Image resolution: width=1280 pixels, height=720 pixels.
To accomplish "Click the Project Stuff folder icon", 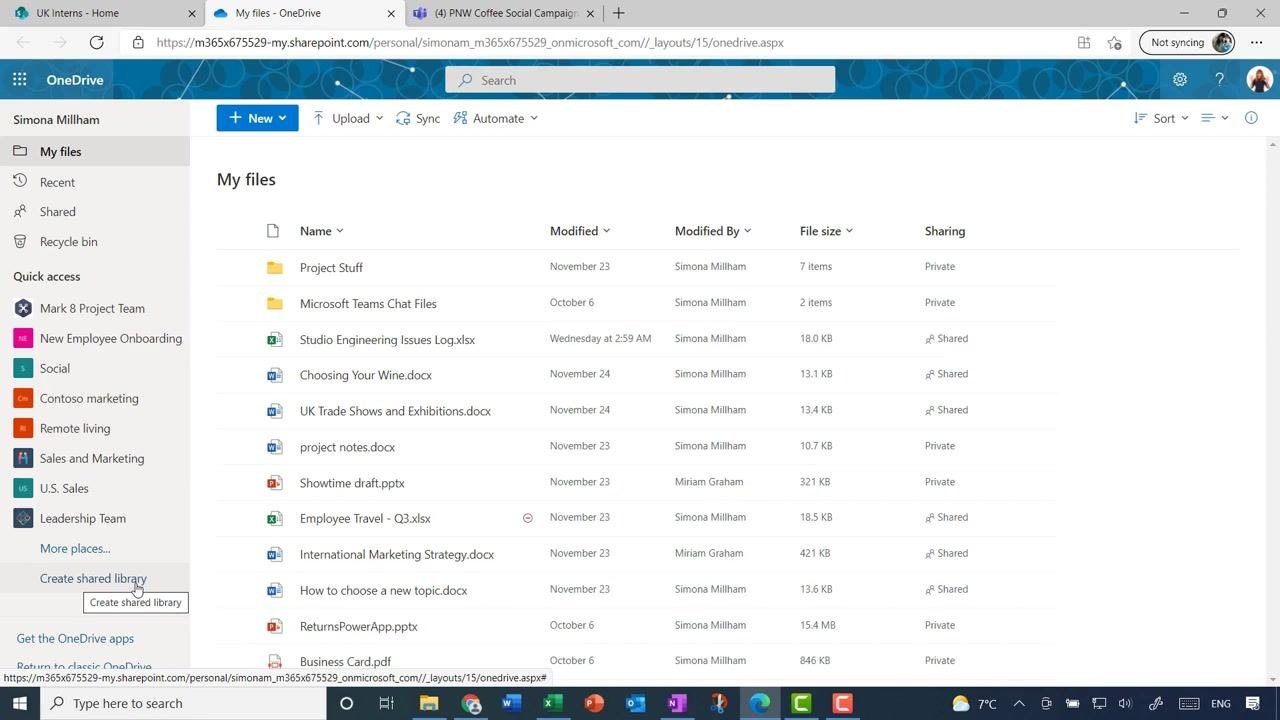I will pos(274,267).
